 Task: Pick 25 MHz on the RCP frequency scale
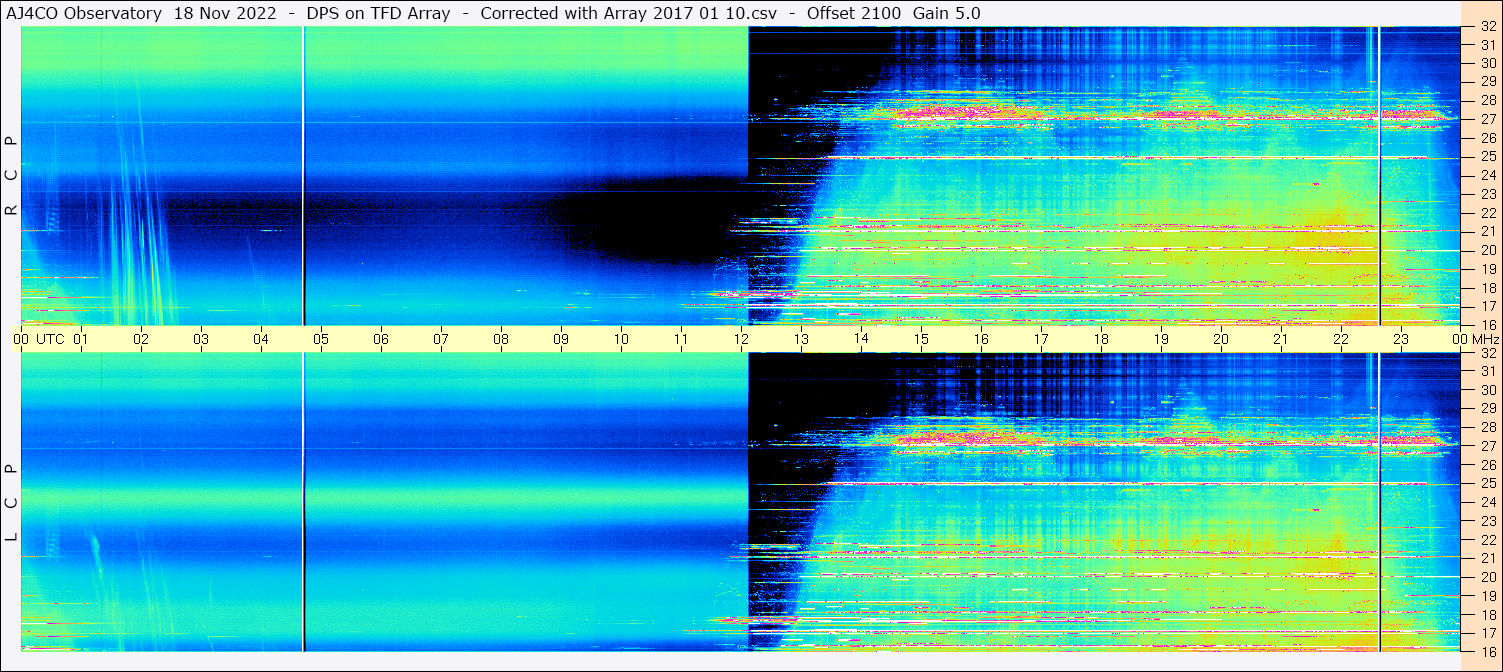tap(1488, 156)
